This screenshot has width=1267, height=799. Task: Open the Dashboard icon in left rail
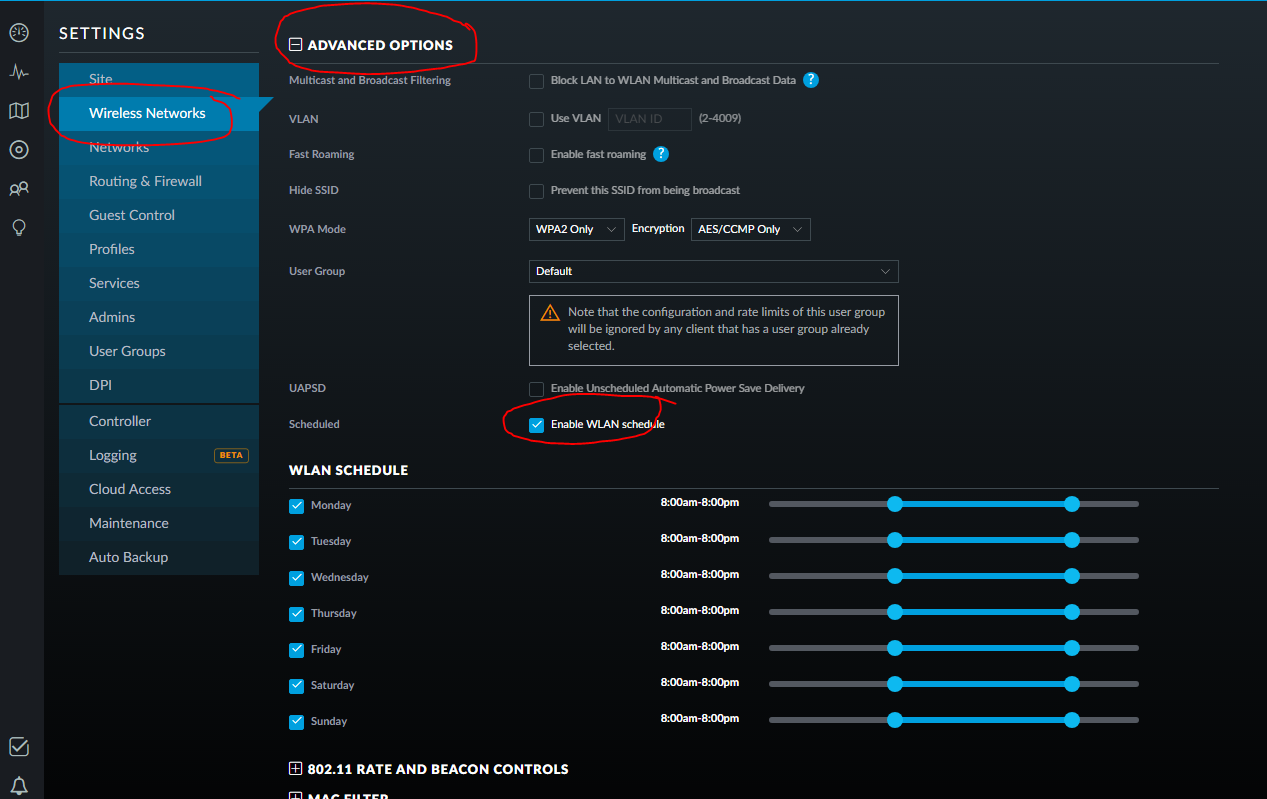(19, 33)
